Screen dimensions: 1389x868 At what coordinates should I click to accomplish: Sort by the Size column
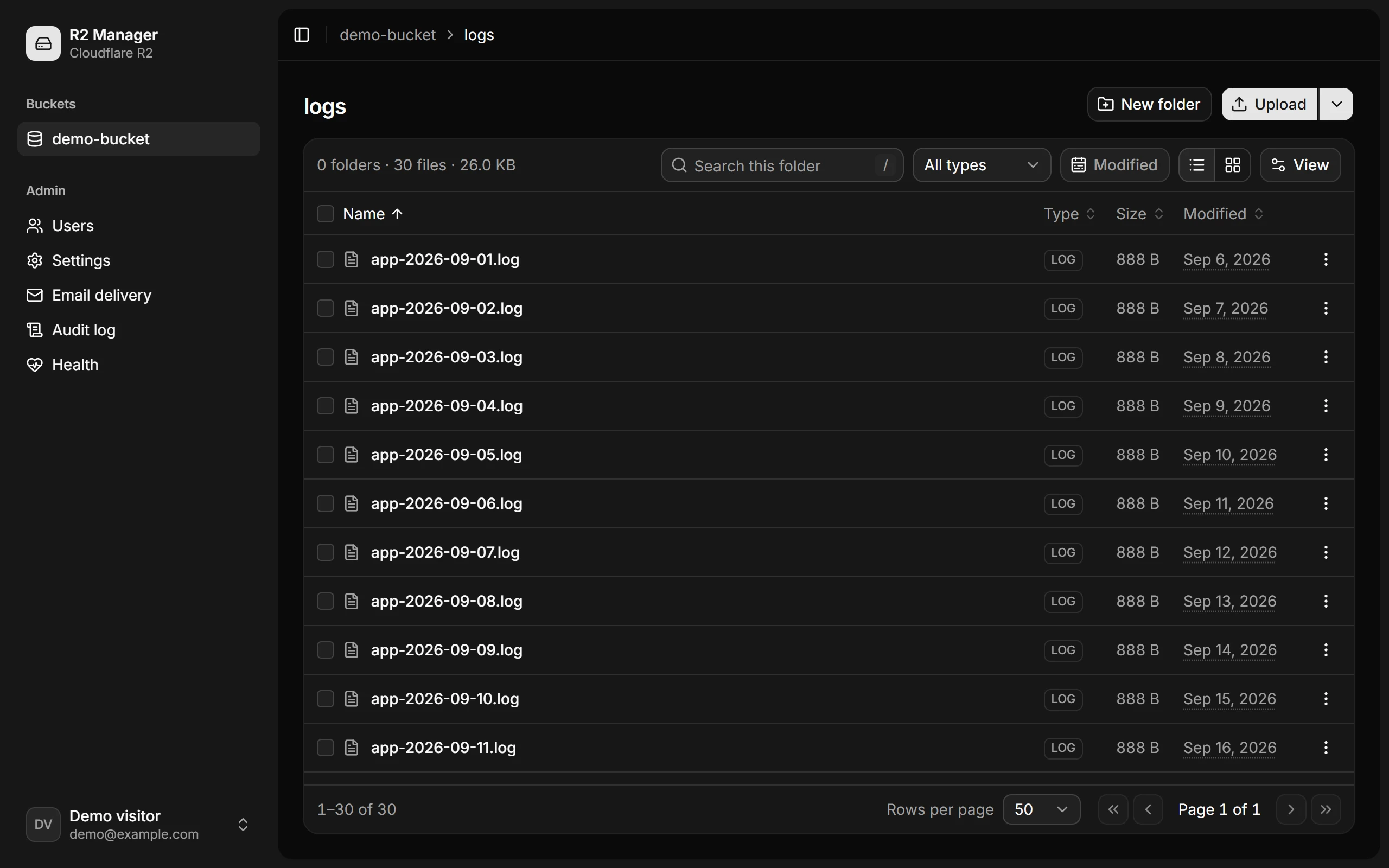pos(1139,214)
